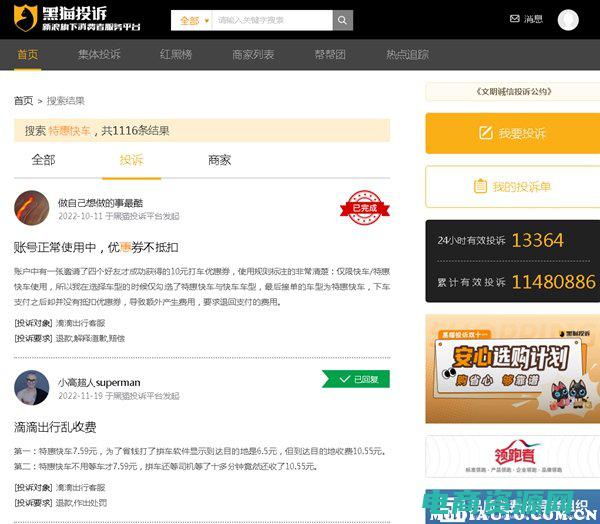The width and height of the screenshot is (600, 524).
Task: Click the date text 2022-11-19
Action: pos(80,395)
